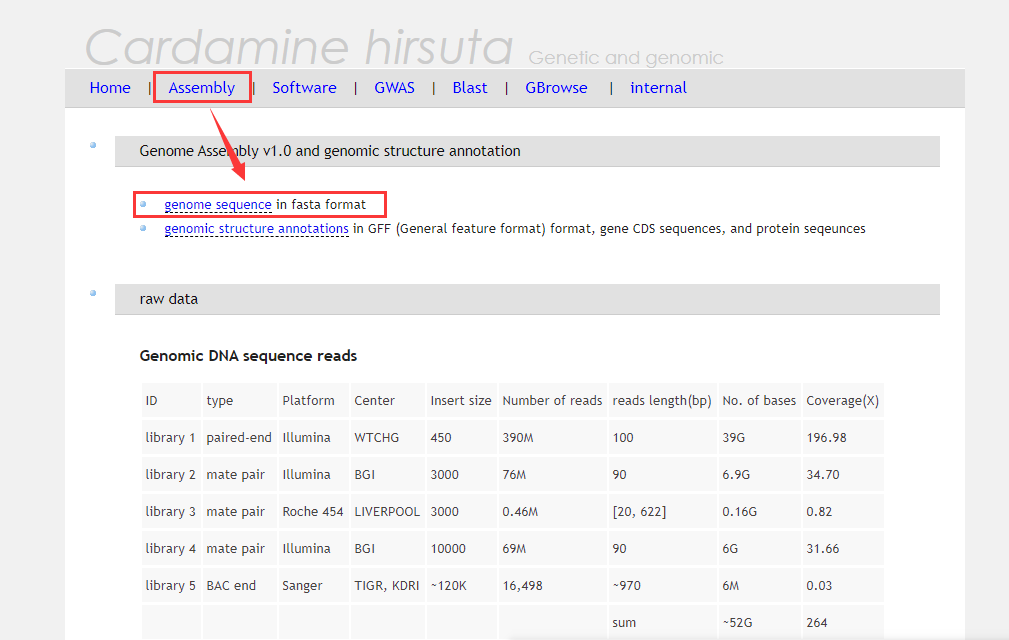Click the Cardamine hirsuta site title

click(299, 46)
